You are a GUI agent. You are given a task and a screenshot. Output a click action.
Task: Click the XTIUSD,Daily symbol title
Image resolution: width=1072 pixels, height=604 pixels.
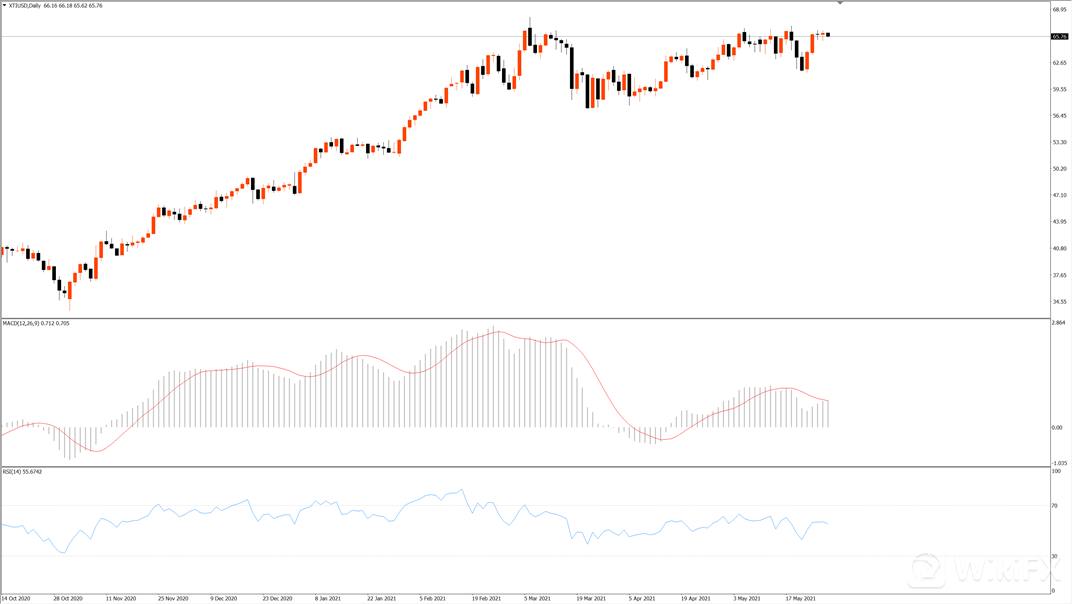point(25,6)
